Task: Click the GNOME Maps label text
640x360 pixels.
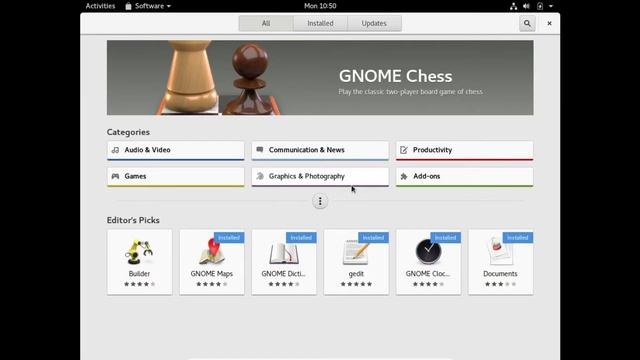Action: click(211, 273)
